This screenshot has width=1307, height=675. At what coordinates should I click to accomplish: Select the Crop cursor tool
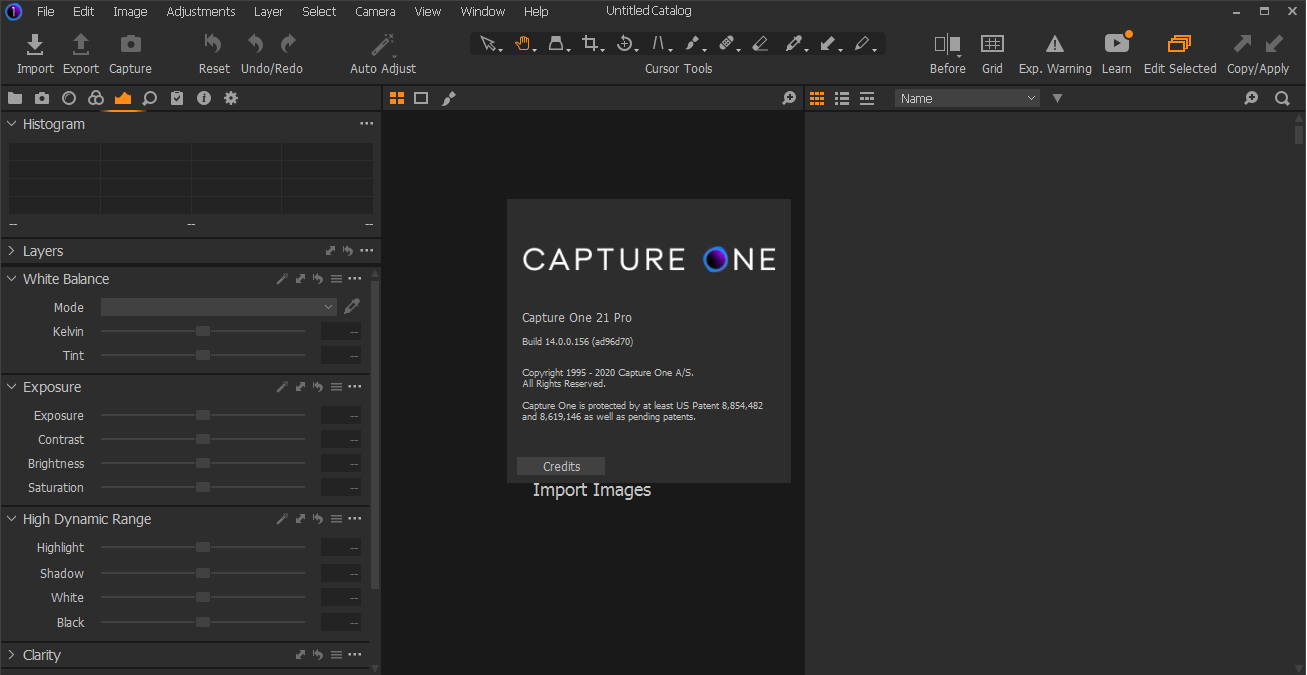tap(590, 44)
